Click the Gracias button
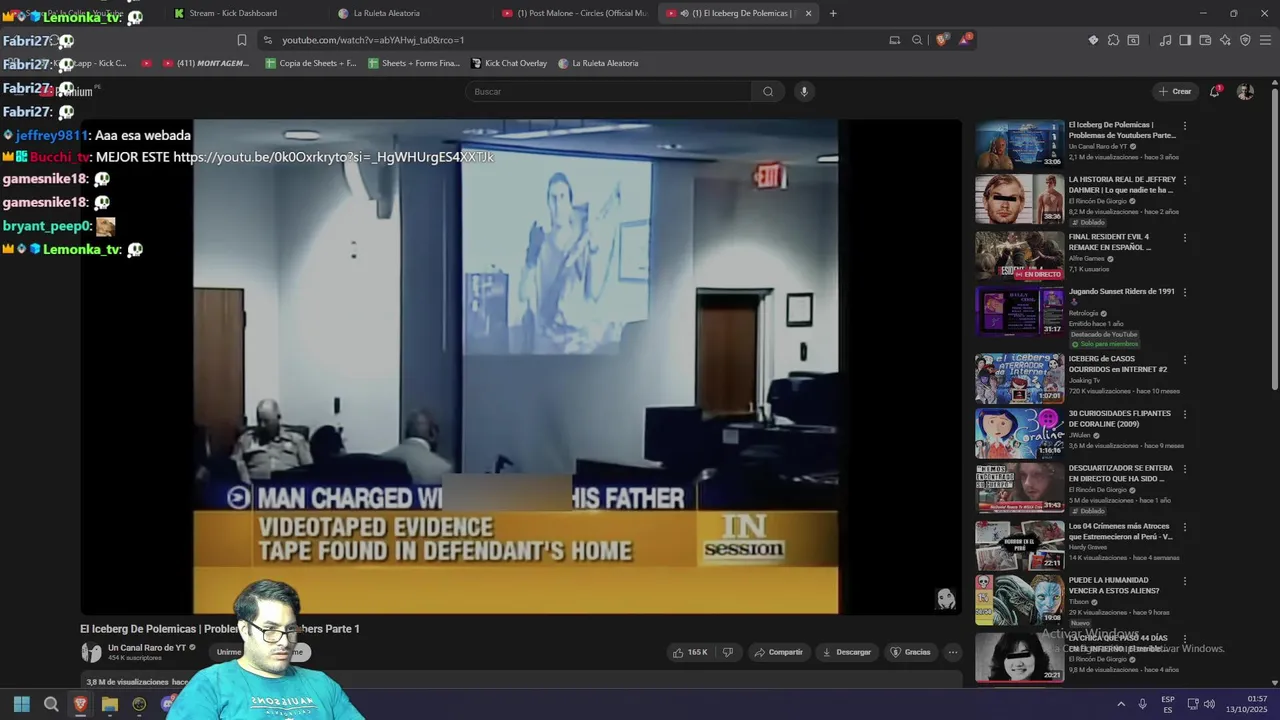 pyautogui.click(x=910, y=652)
